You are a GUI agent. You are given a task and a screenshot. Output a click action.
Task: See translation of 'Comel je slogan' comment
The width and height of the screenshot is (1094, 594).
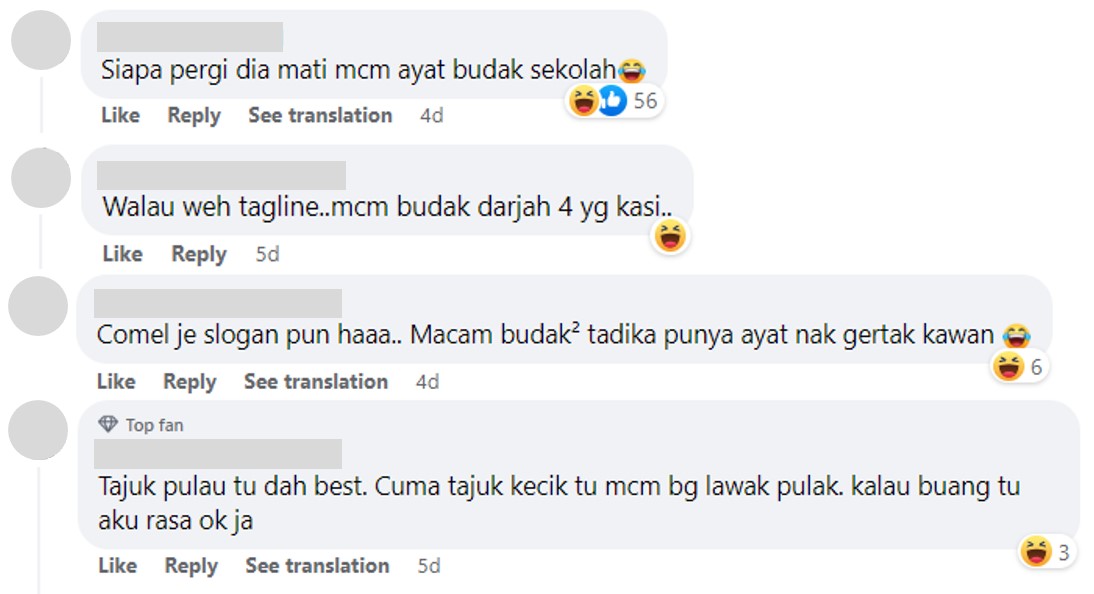coord(316,381)
